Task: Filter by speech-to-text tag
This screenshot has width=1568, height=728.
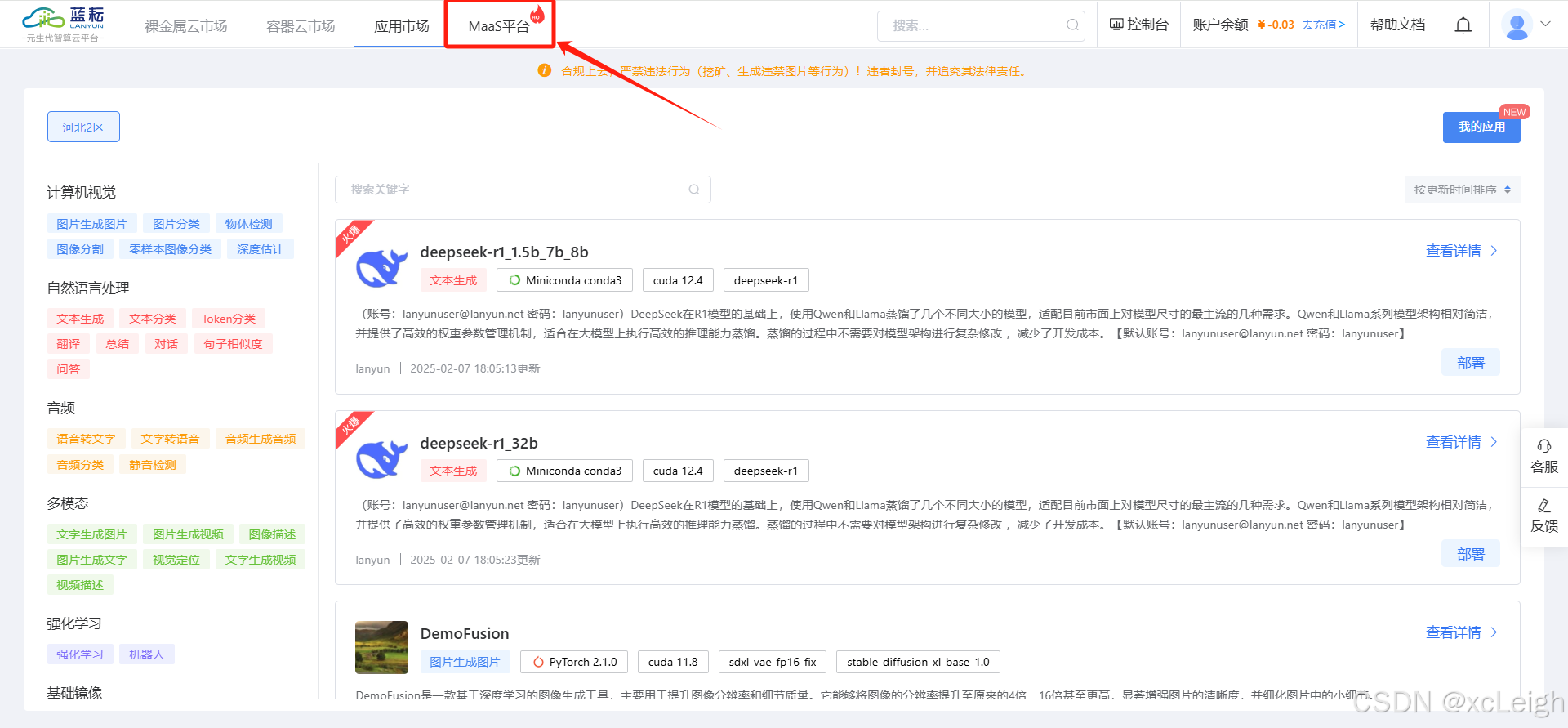Action: (86, 439)
